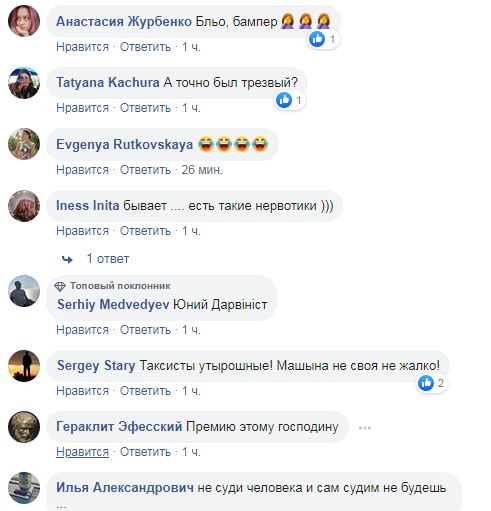Reply to Tatyana Kachura's comment with Ответить
This screenshot has width=491, height=511.
[x=145, y=108]
